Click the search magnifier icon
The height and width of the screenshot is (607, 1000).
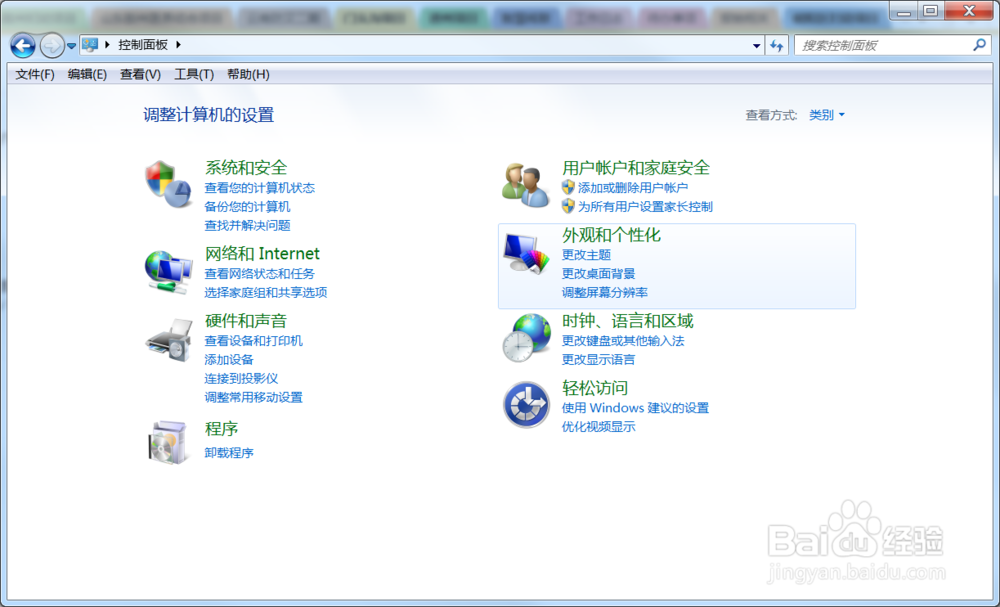(979, 45)
